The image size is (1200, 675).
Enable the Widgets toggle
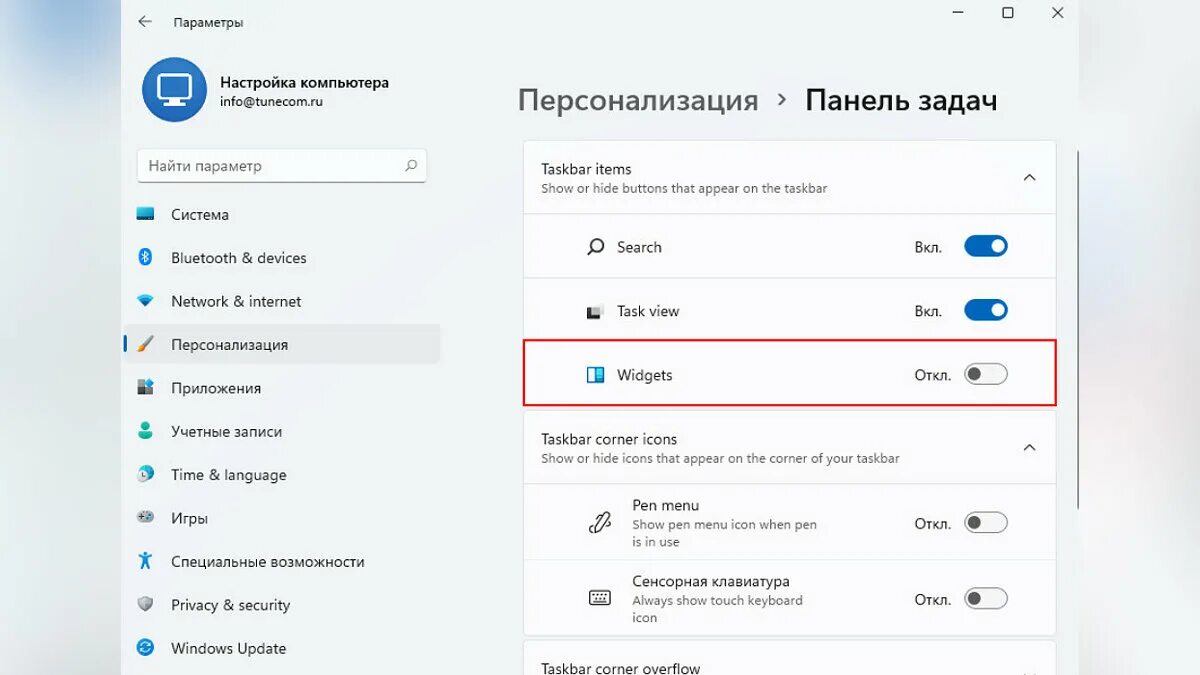point(986,374)
